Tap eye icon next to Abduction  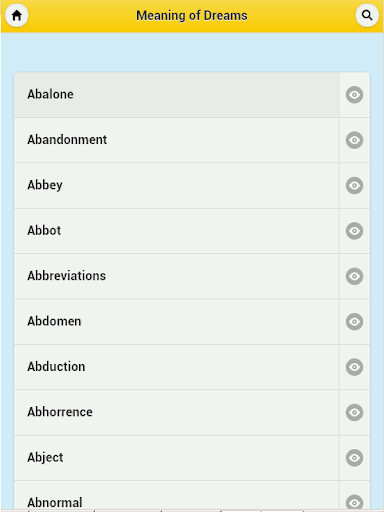pos(354,367)
